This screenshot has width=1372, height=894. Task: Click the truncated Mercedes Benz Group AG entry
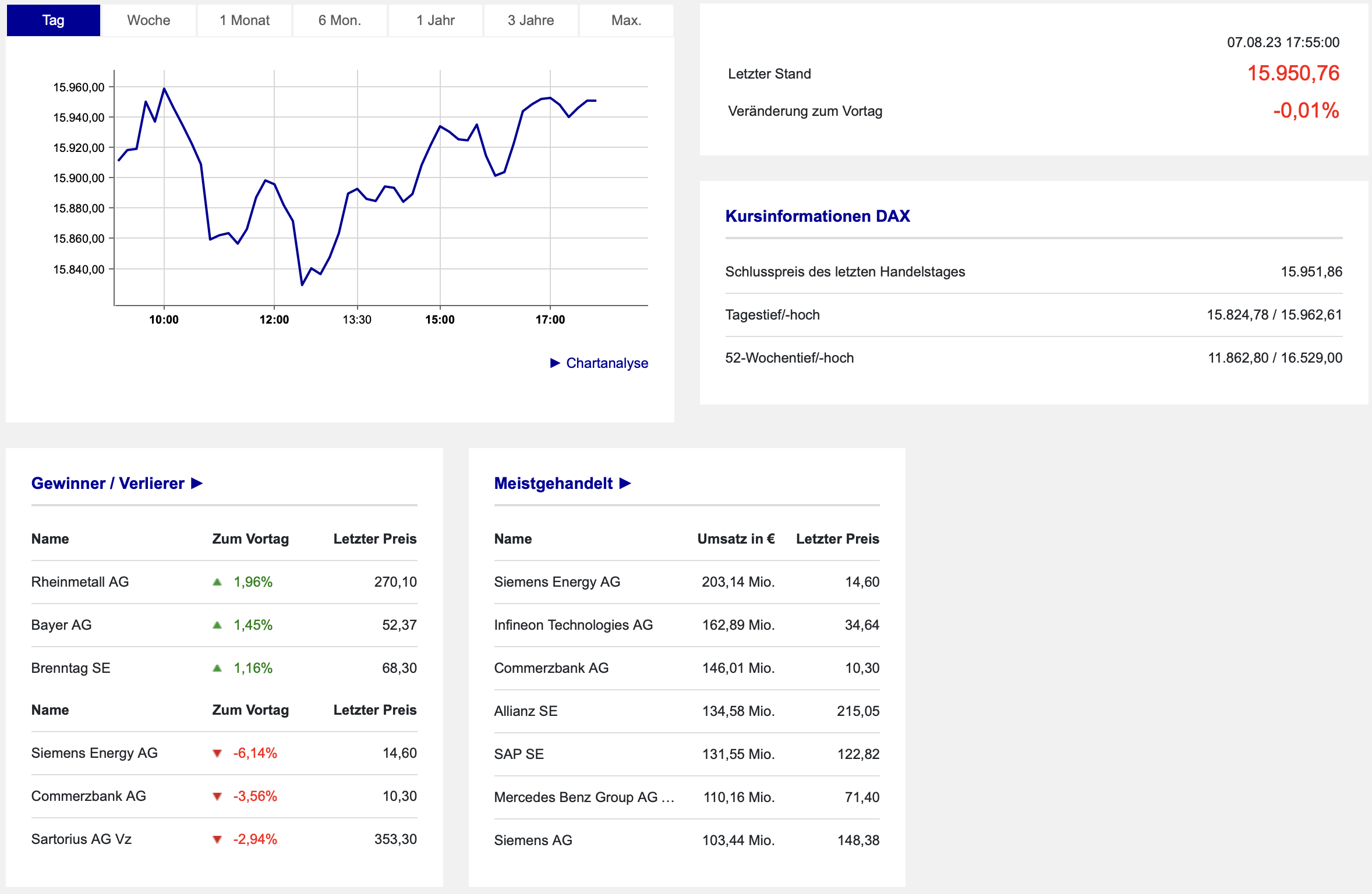584,797
